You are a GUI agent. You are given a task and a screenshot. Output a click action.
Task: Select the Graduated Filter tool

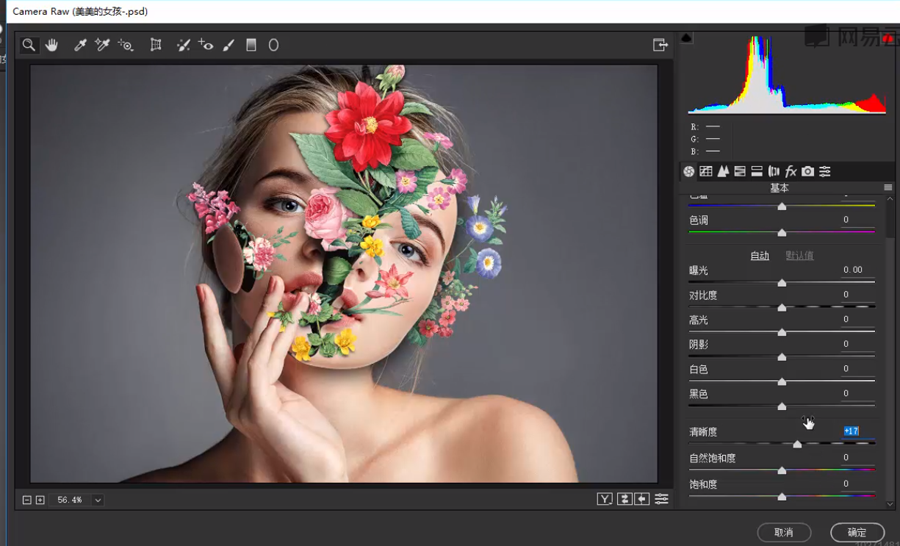pyautogui.click(x=251, y=45)
